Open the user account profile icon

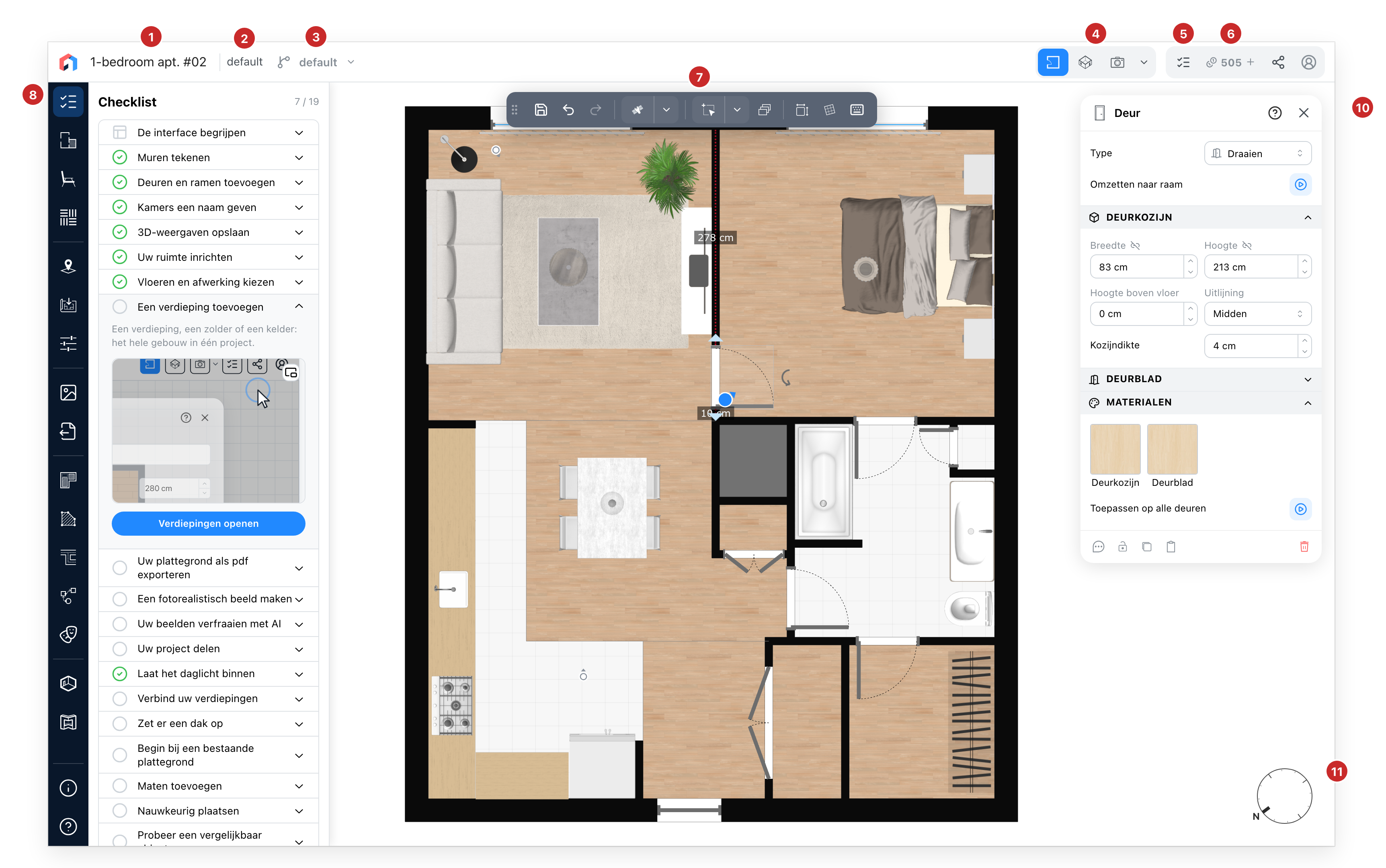coord(1308,62)
